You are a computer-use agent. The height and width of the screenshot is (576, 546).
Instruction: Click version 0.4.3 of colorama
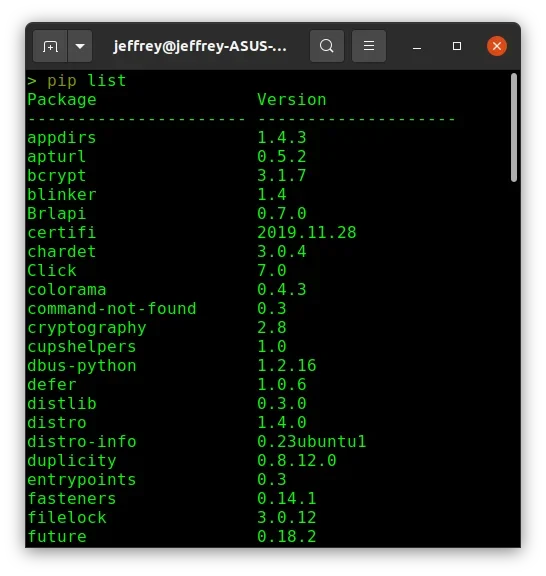point(281,290)
